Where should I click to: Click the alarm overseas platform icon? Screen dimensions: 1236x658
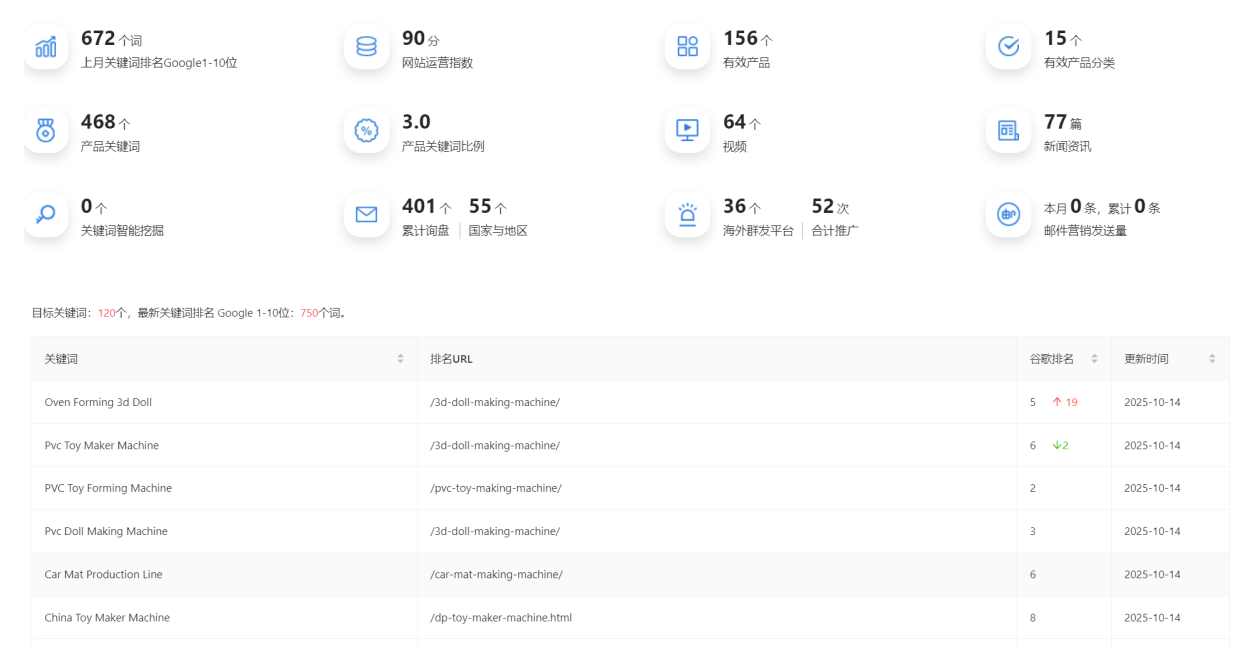(688, 214)
